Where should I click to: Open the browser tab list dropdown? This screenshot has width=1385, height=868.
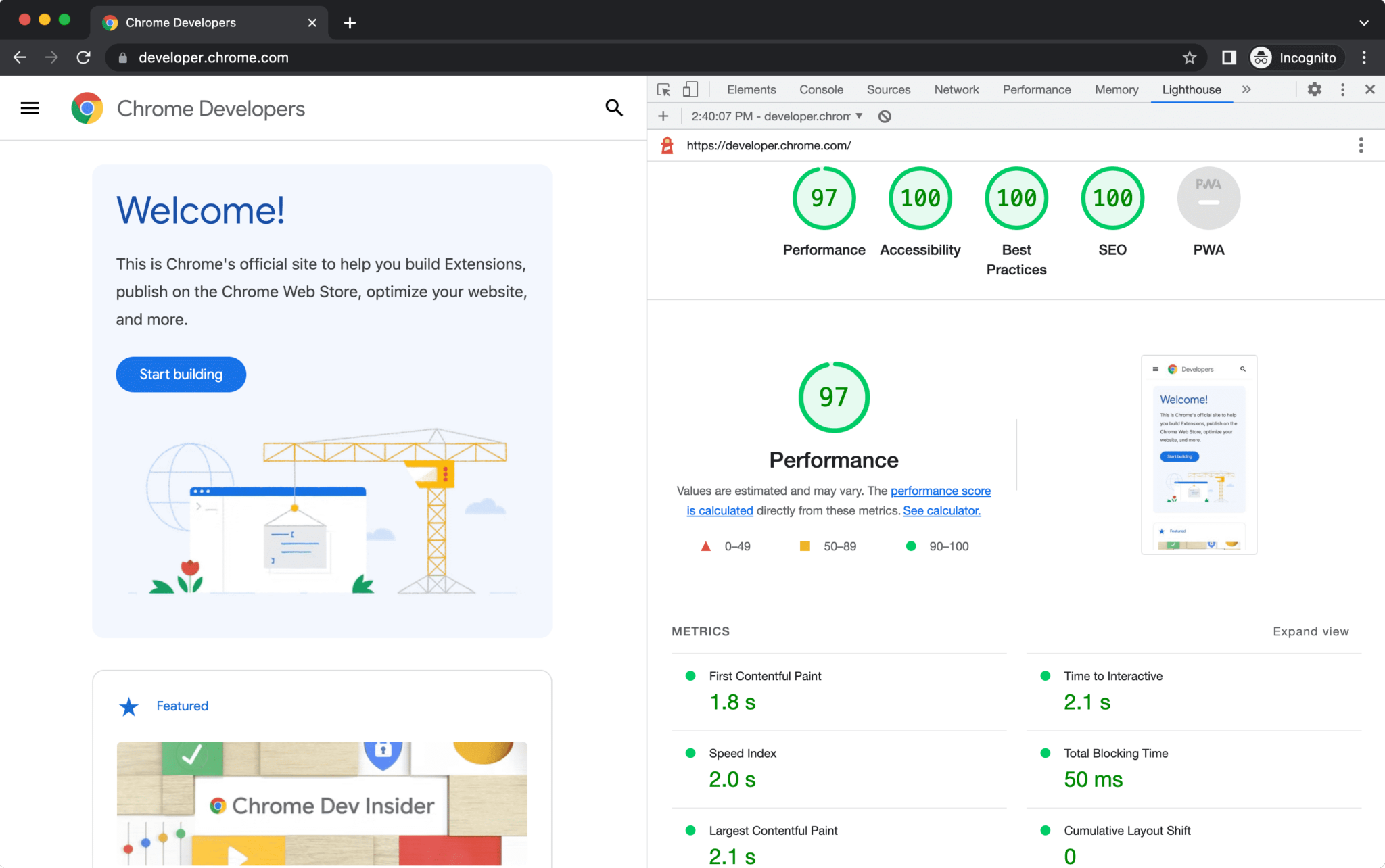point(1364,22)
